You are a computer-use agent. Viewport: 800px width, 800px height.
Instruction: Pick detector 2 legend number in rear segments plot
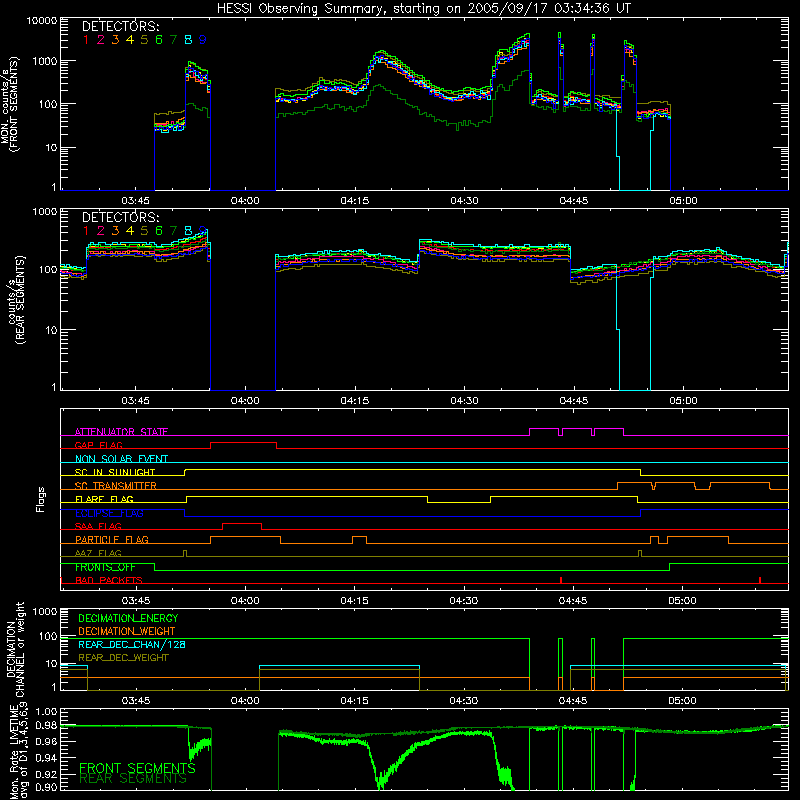click(101, 231)
